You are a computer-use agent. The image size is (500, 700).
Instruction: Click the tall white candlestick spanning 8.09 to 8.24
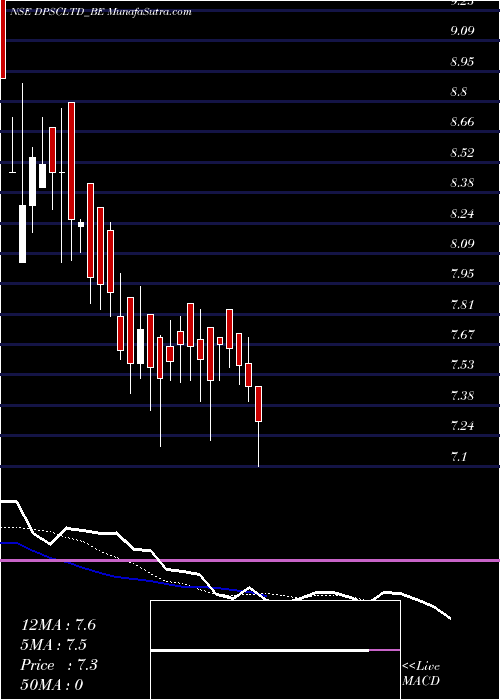[x=22, y=233]
